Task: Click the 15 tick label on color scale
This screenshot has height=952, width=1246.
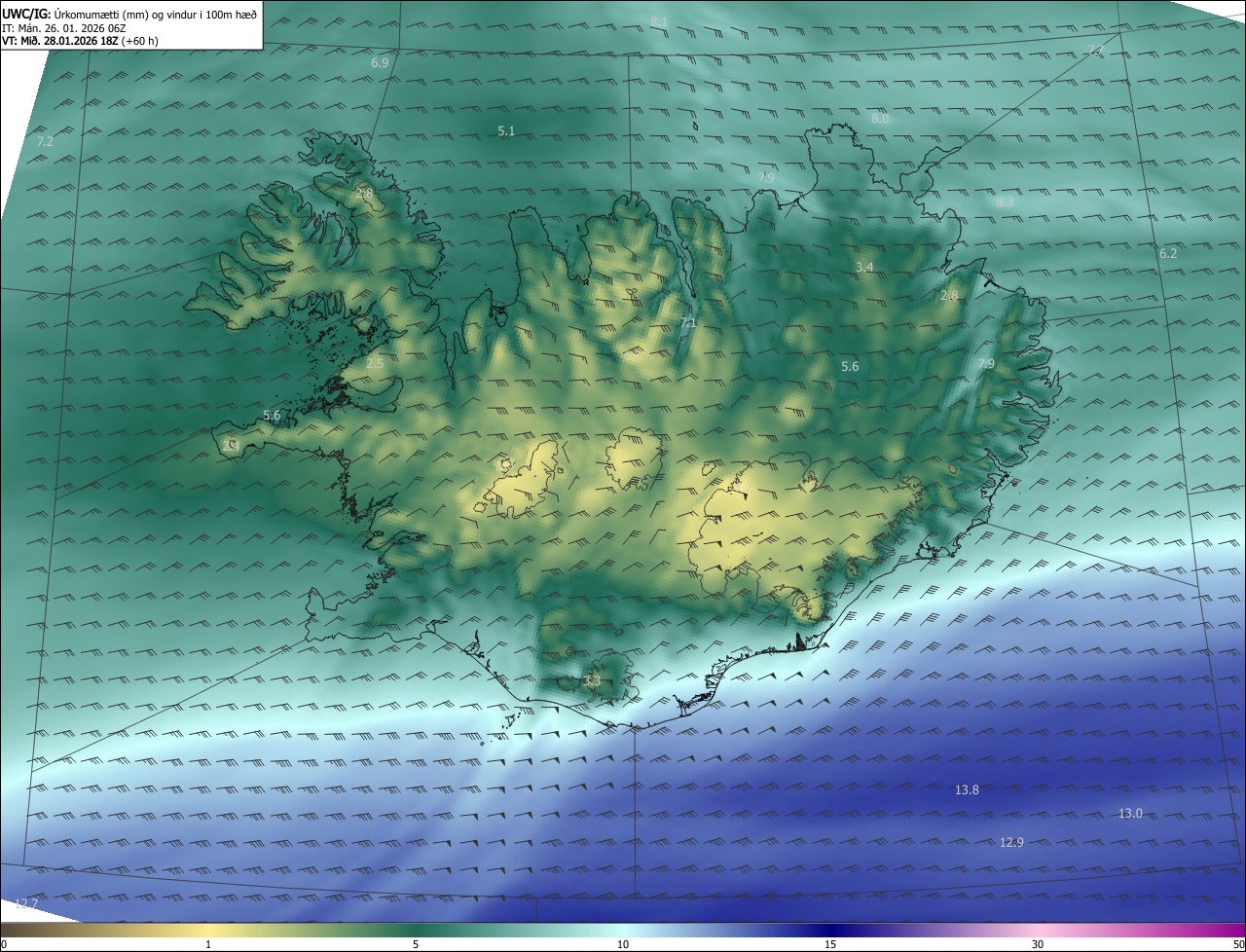Action: point(830,944)
